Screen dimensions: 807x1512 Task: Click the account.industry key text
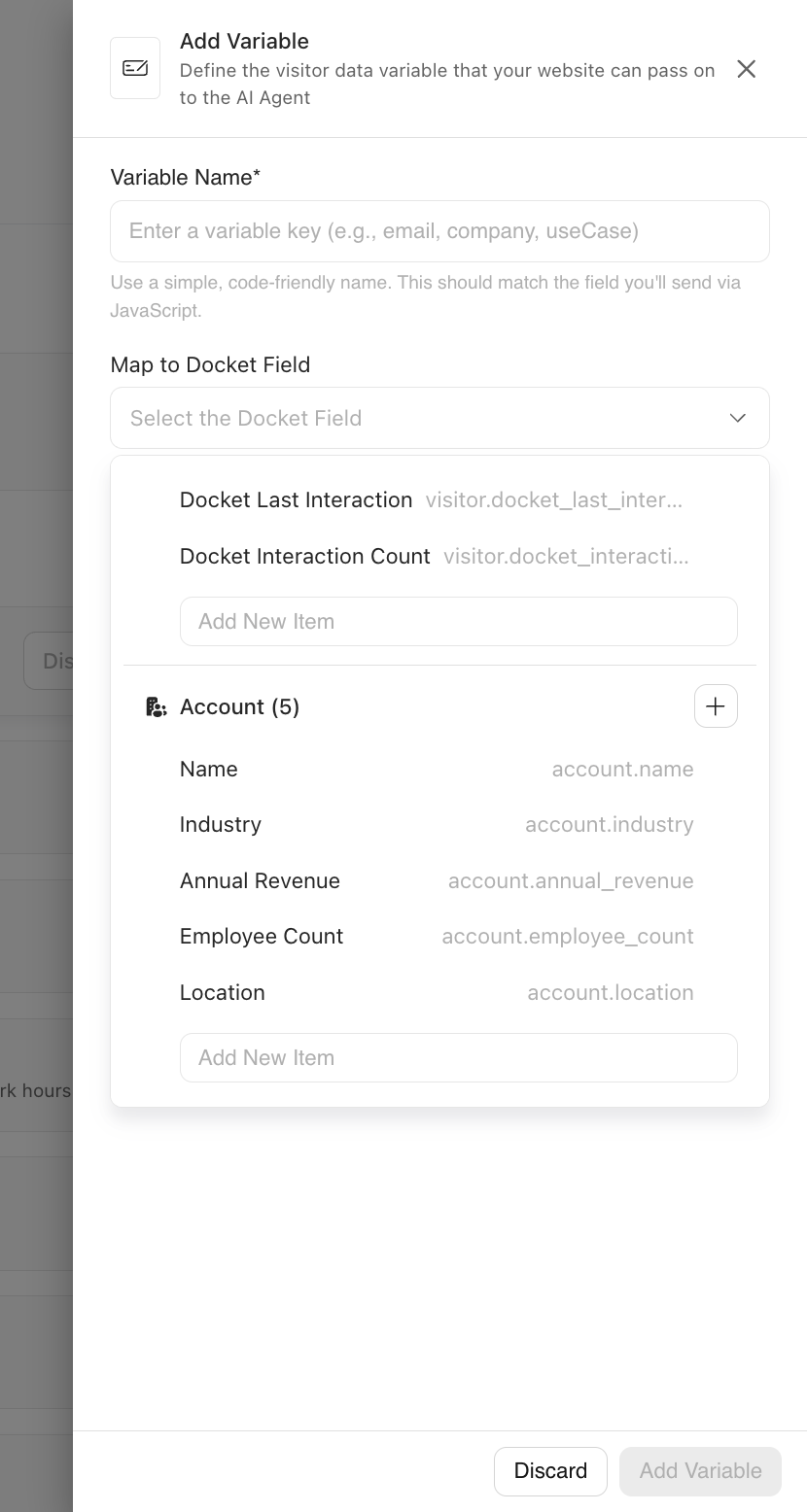(x=610, y=825)
